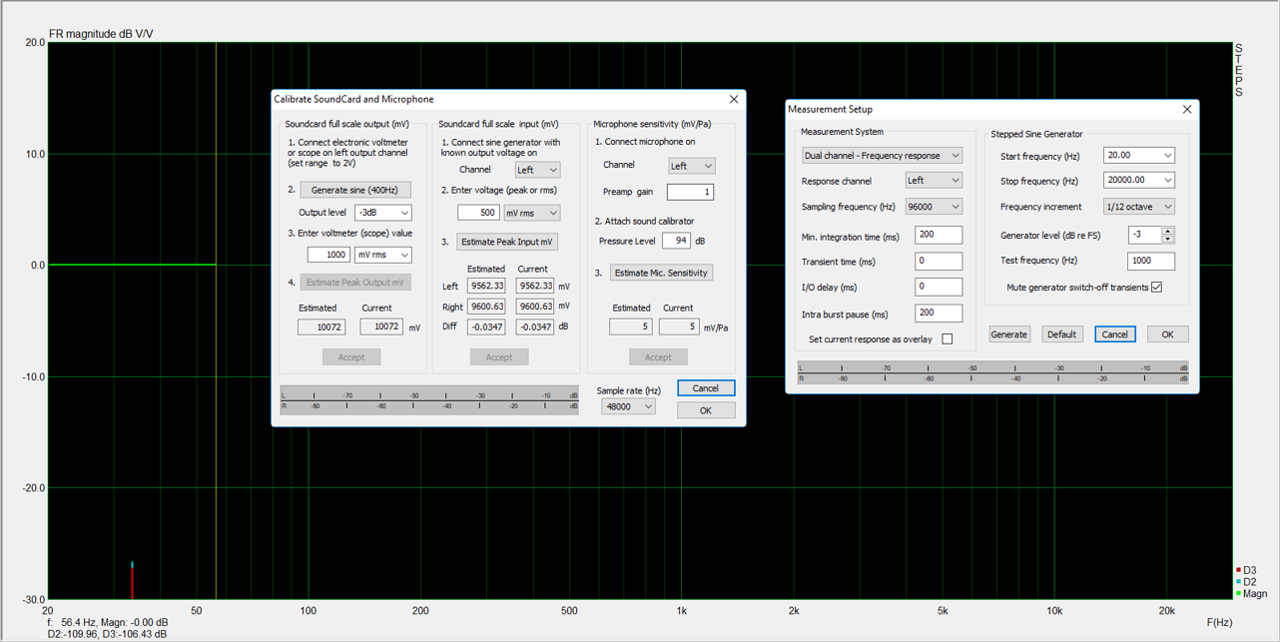Screen dimensions: 1280x642
Task: Decrease Generator level with down stepper
Action: click(x=1168, y=239)
